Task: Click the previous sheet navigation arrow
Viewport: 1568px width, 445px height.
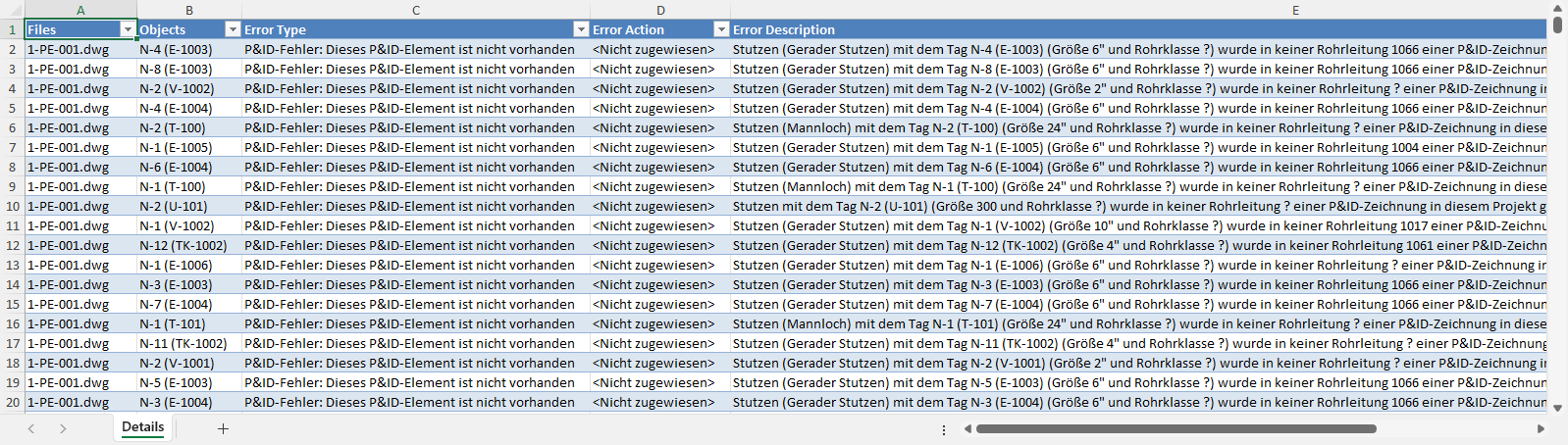Action: pos(31,428)
